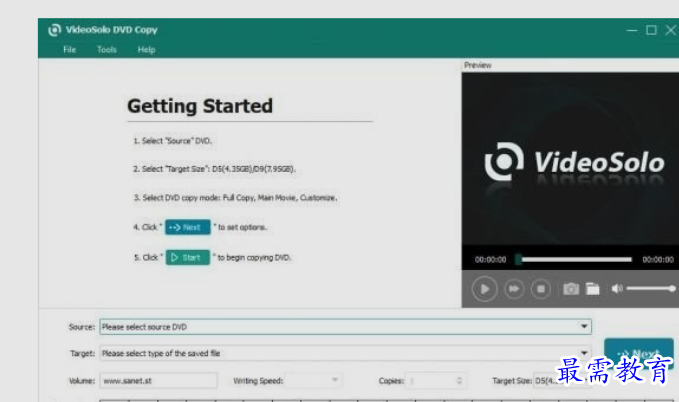Click the Stop button in preview
The width and height of the screenshot is (679, 402).
tap(541, 289)
